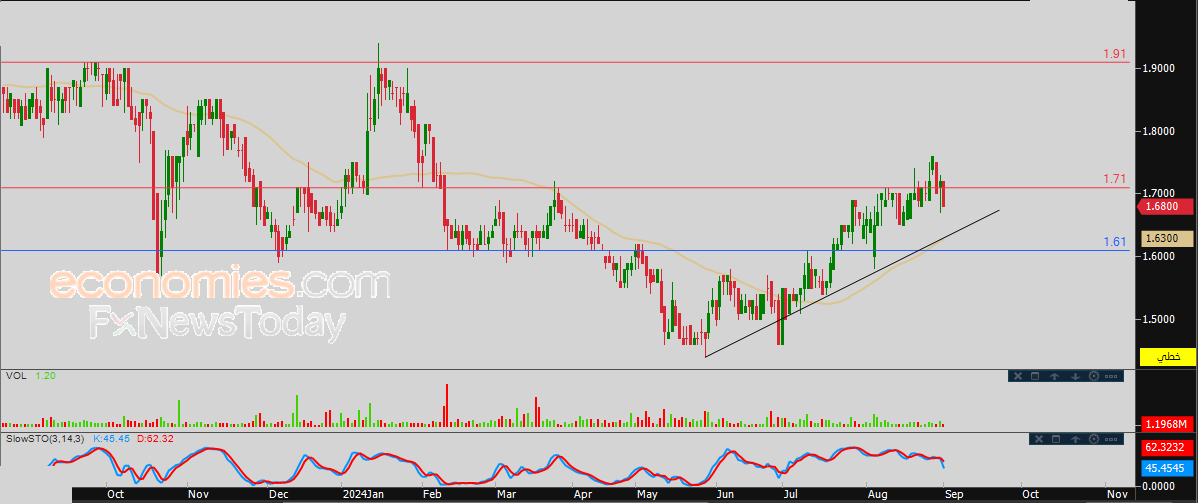Click the 0.0000 stochastic axis label

(1160, 485)
